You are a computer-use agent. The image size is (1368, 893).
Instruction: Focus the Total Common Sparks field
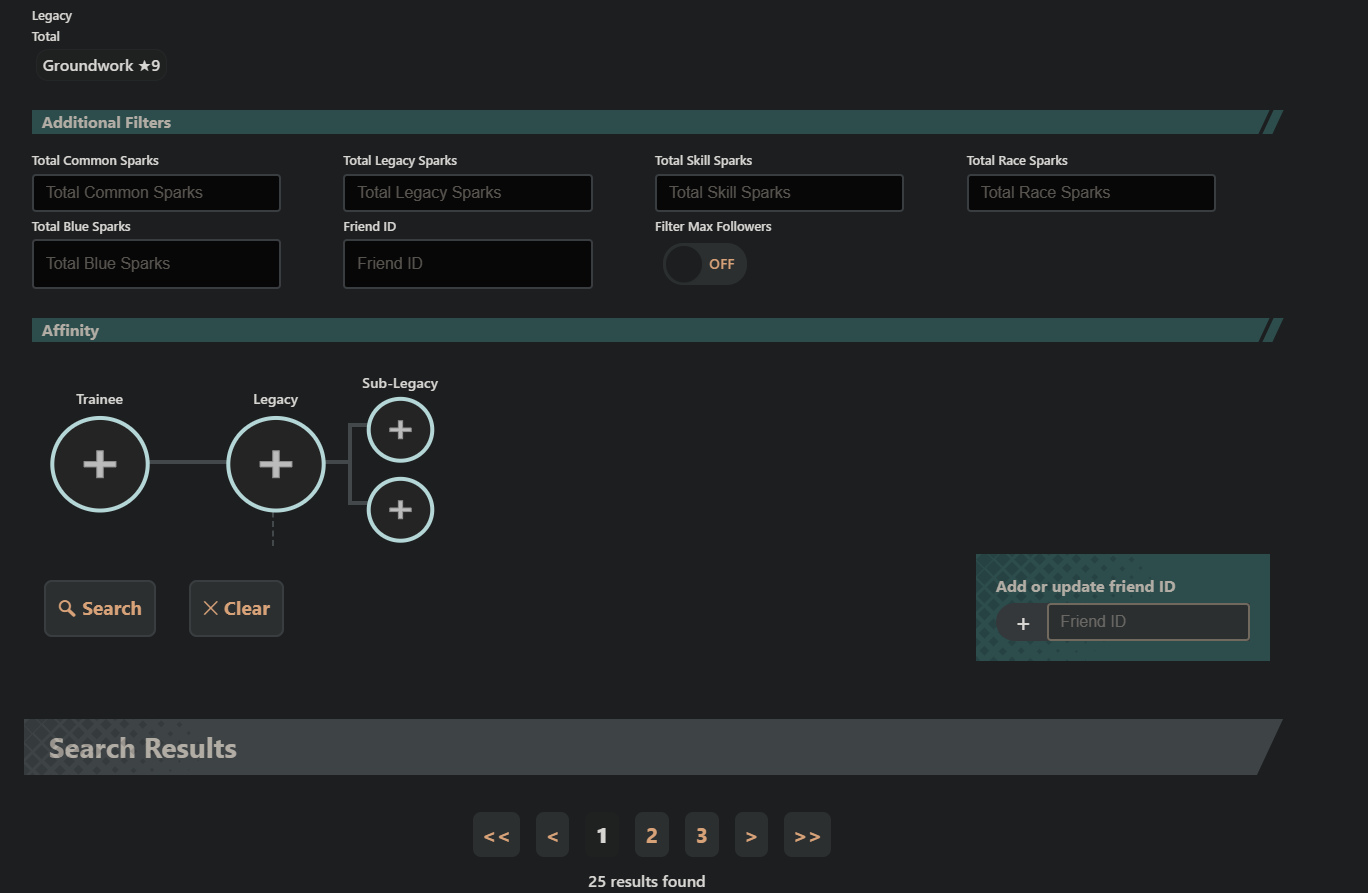[x=156, y=193]
